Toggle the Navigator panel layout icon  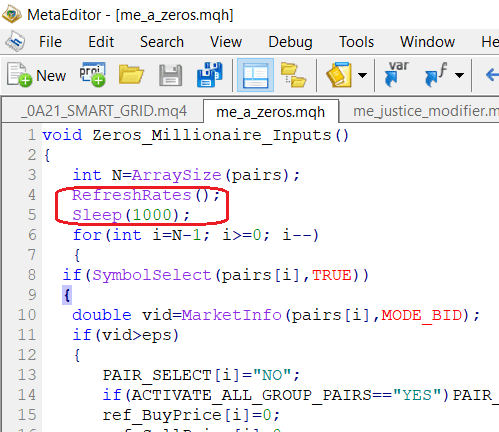pyautogui.click(x=255, y=75)
